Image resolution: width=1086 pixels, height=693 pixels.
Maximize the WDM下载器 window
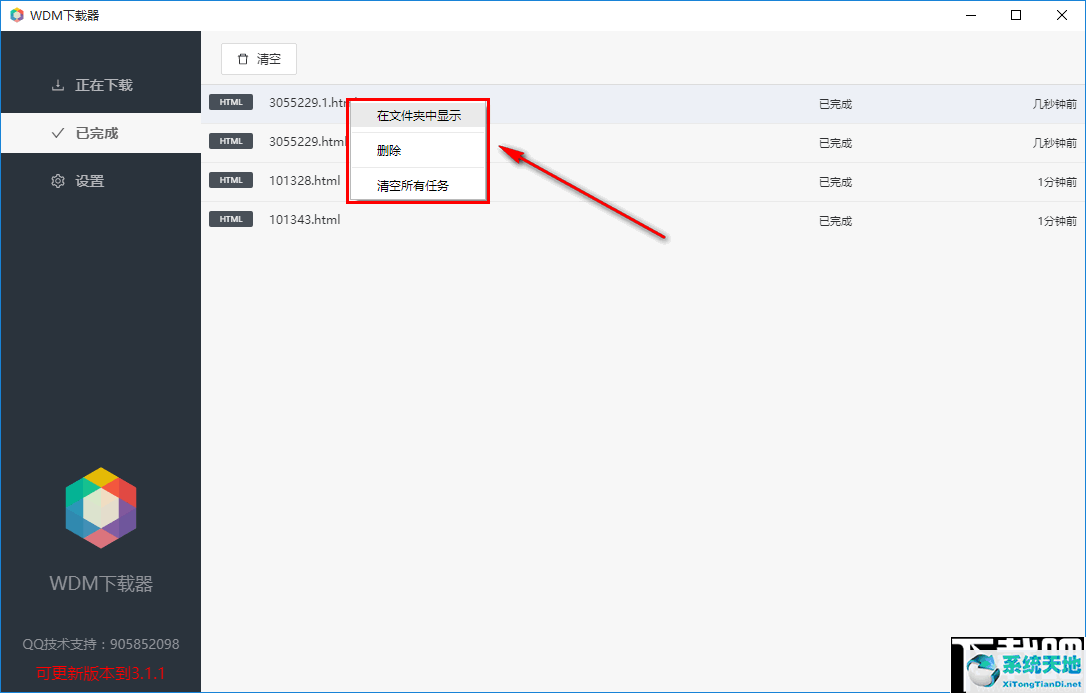(1016, 15)
